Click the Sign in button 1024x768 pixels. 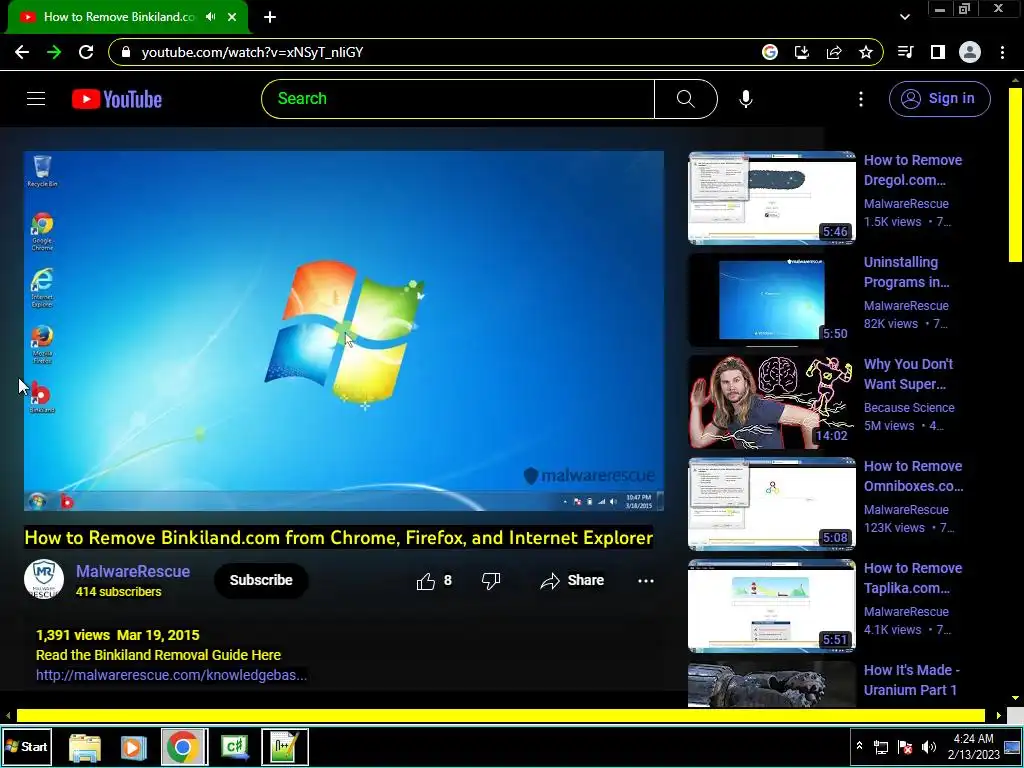940,99
